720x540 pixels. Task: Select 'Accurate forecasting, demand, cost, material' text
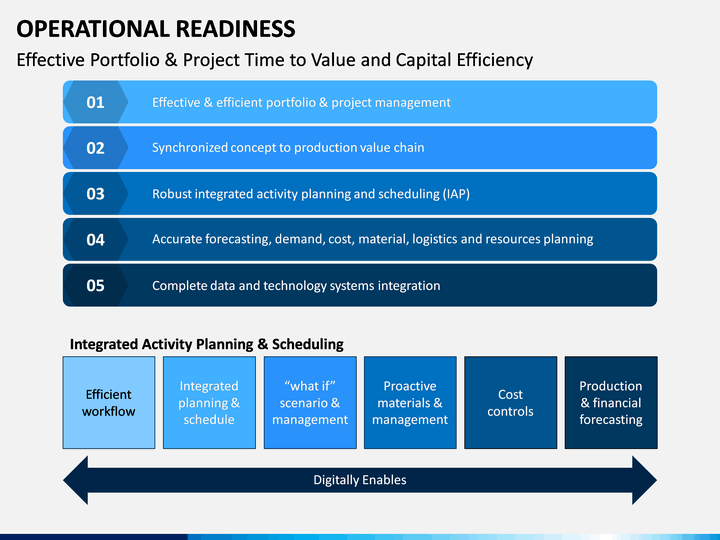click(280, 239)
